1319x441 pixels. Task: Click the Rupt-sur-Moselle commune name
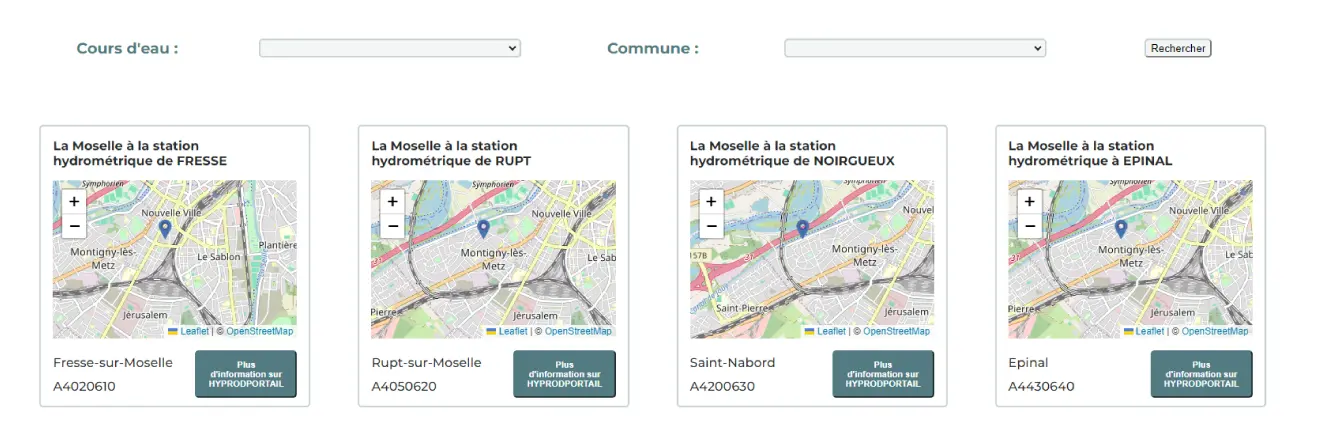click(426, 362)
